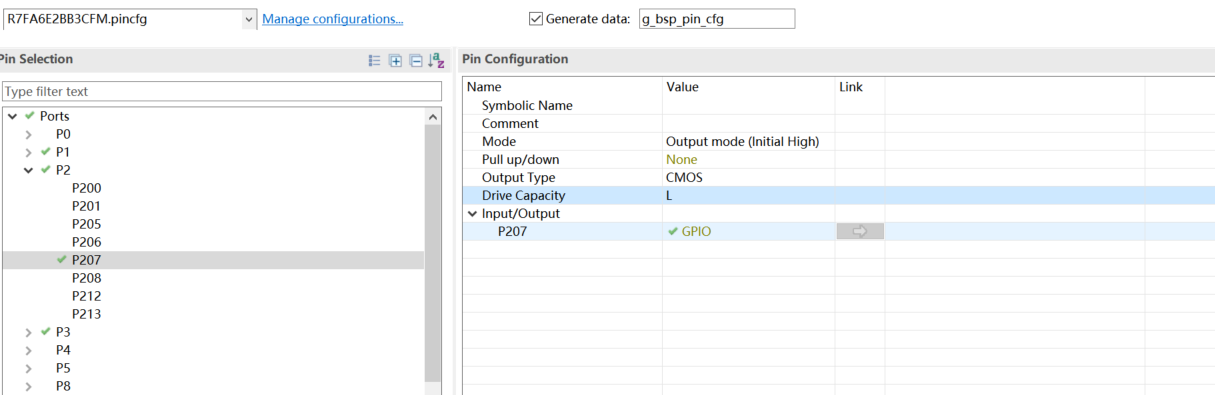The height and width of the screenshot is (395, 1215).
Task: Toggle the list view icon in Pin Selection
Action: 375,60
